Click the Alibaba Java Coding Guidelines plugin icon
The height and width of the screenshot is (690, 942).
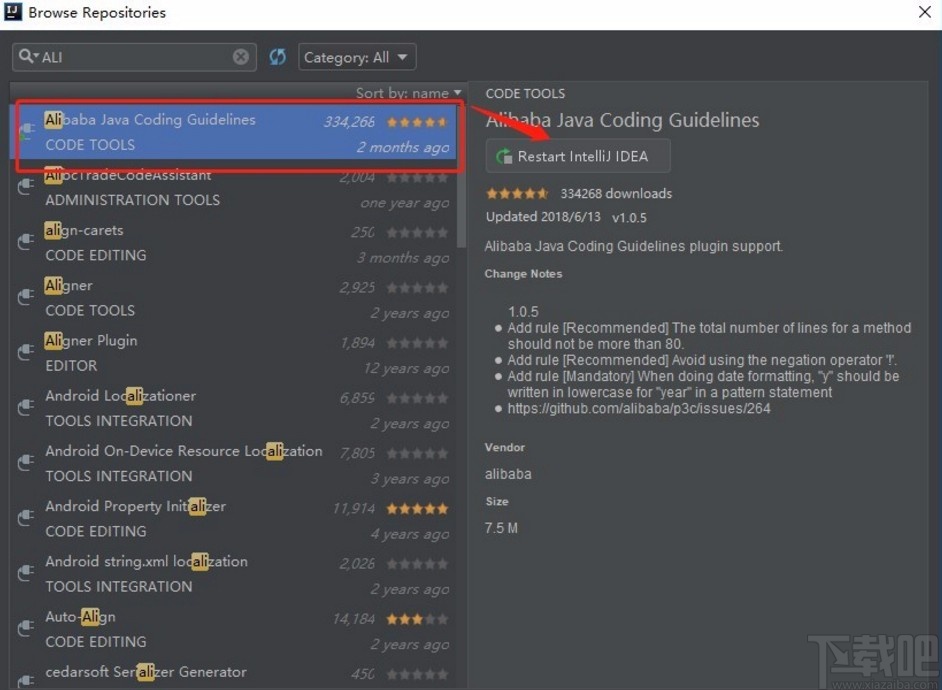(x=25, y=131)
